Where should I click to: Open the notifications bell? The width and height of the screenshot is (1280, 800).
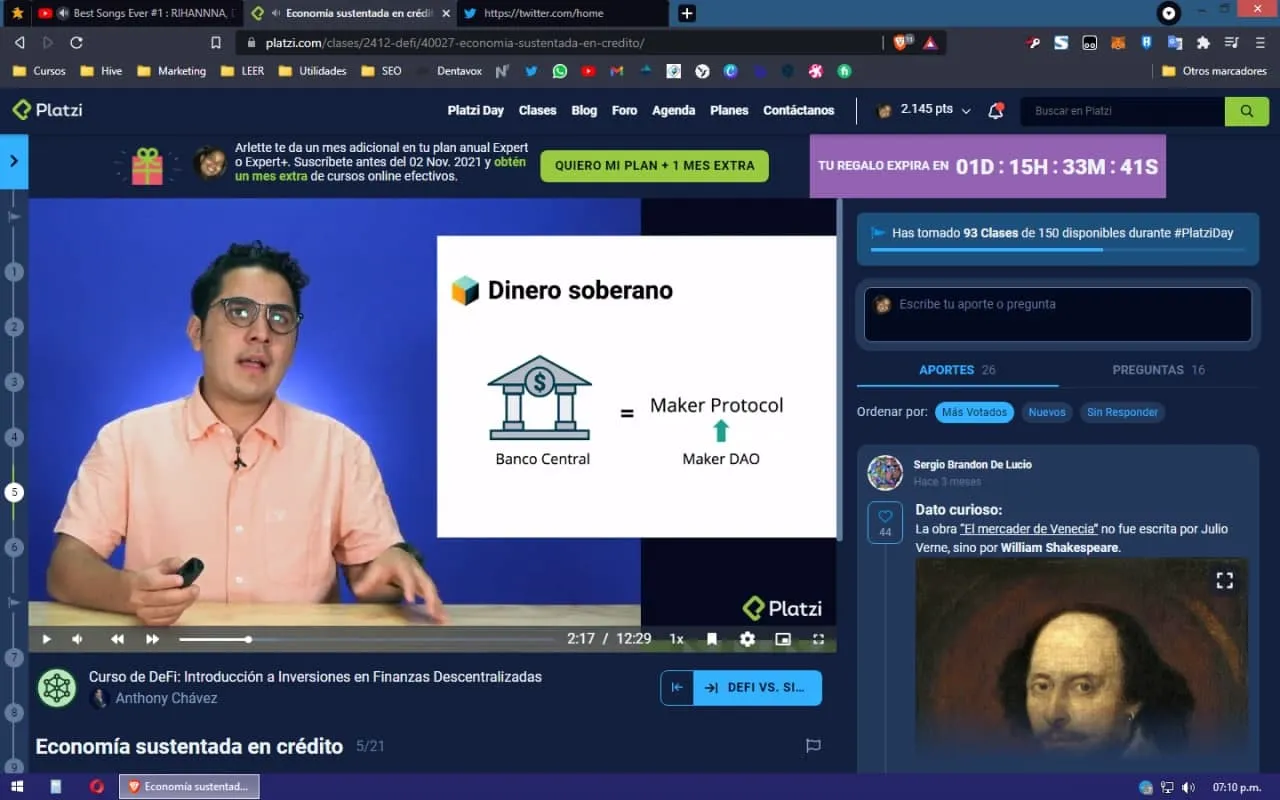pyautogui.click(x=996, y=111)
